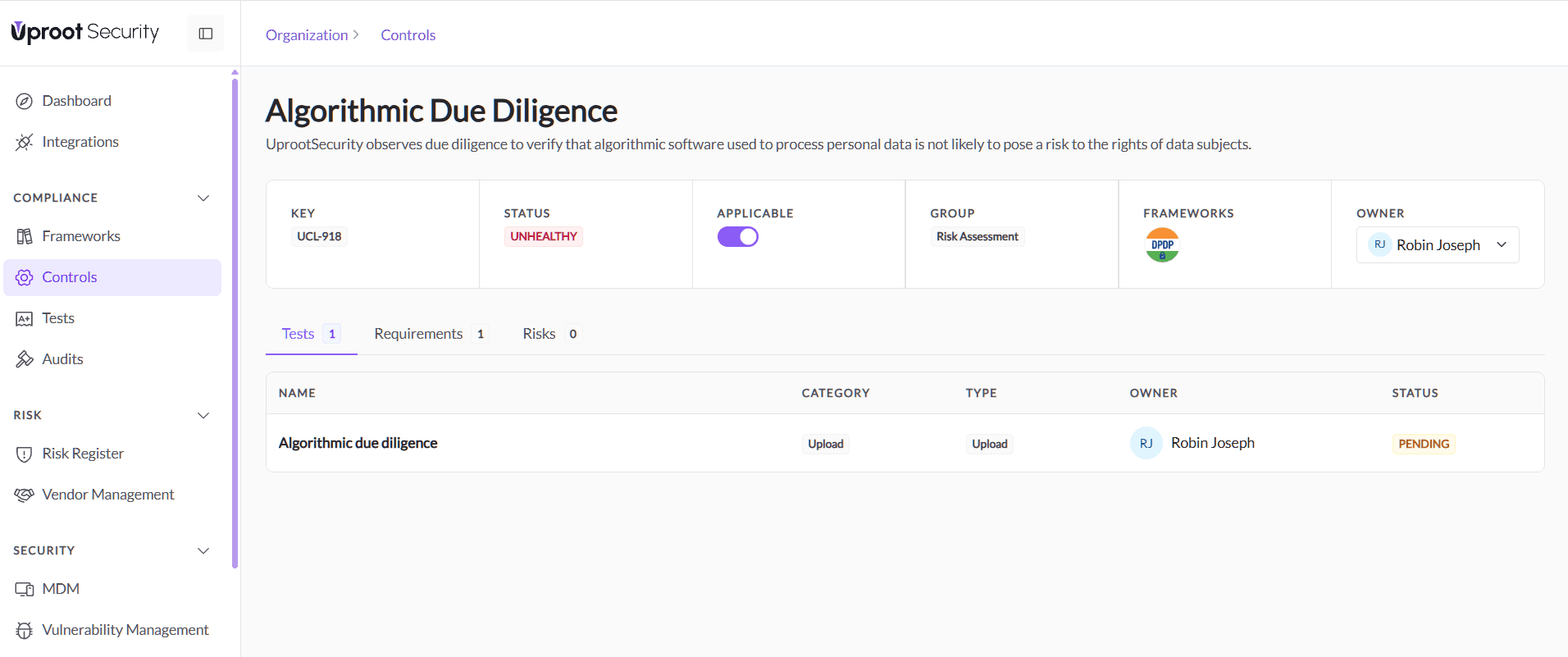Collapse the sidebar panel icon
This screenshot has width=1568, height=657.
206,34
